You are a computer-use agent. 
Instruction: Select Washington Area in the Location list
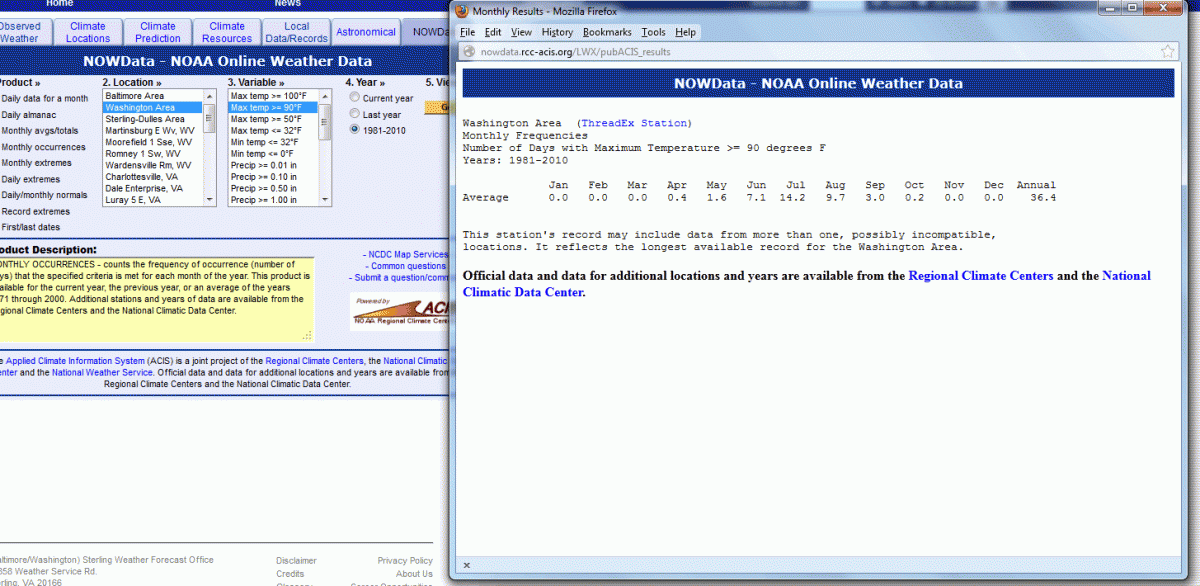(x=153, y=107)
